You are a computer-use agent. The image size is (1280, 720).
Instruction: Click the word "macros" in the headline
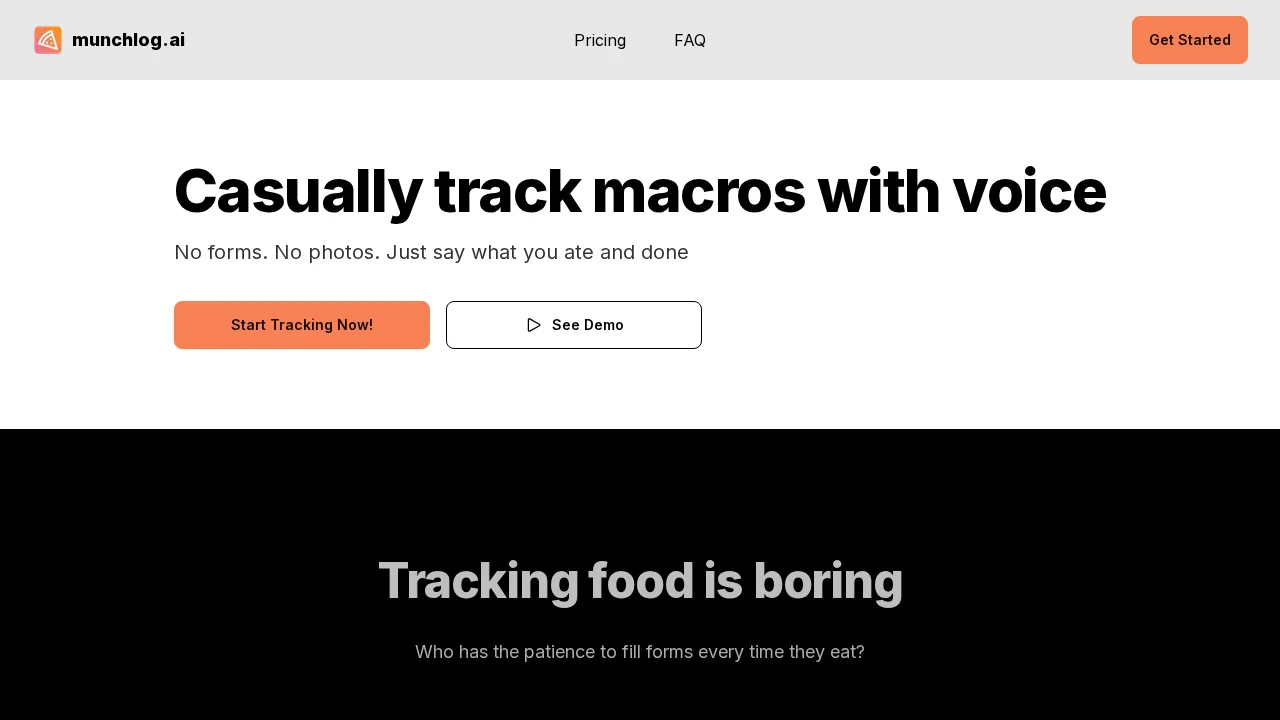698,192
